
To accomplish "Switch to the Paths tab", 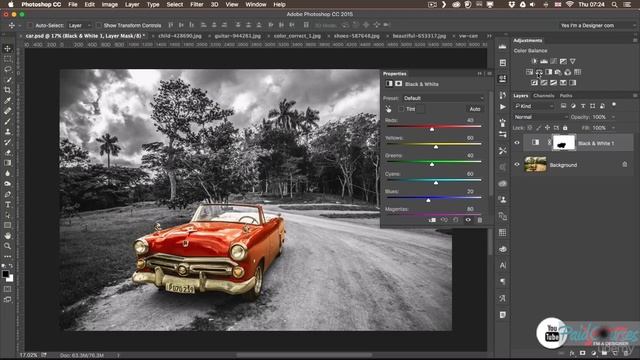I will (x=566, y=96).
